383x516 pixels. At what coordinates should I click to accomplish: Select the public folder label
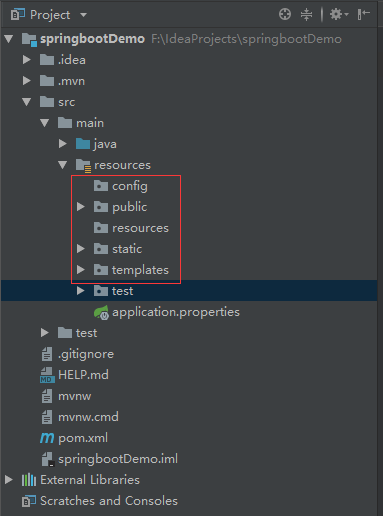[129, 207]
